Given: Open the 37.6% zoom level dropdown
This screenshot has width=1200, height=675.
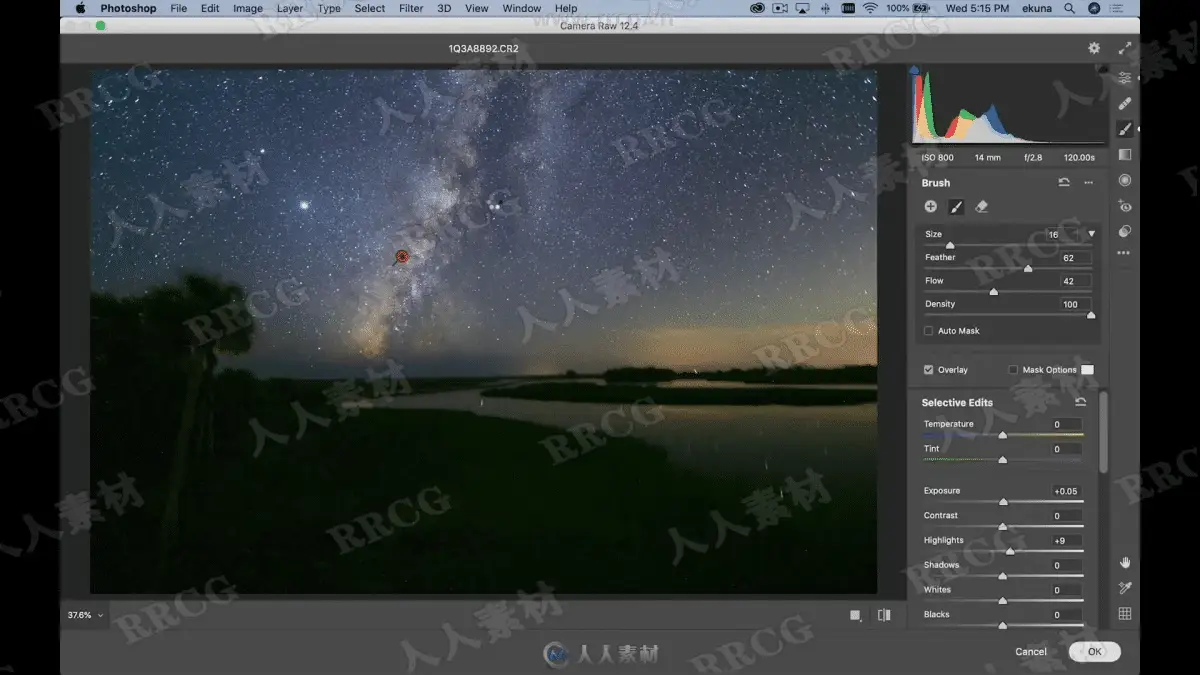Looking at the screenshot, I should point(85,615).
